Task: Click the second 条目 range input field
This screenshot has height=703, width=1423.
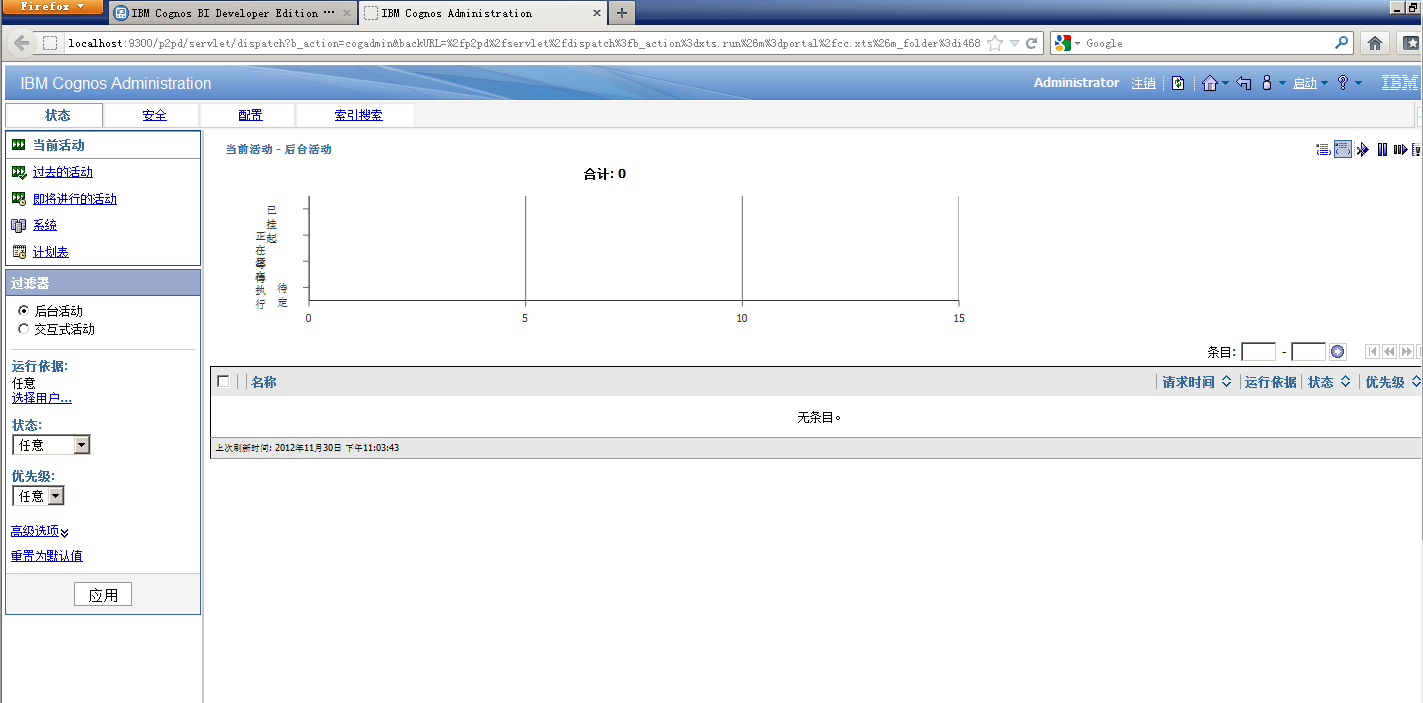Action: [1308, 352]
